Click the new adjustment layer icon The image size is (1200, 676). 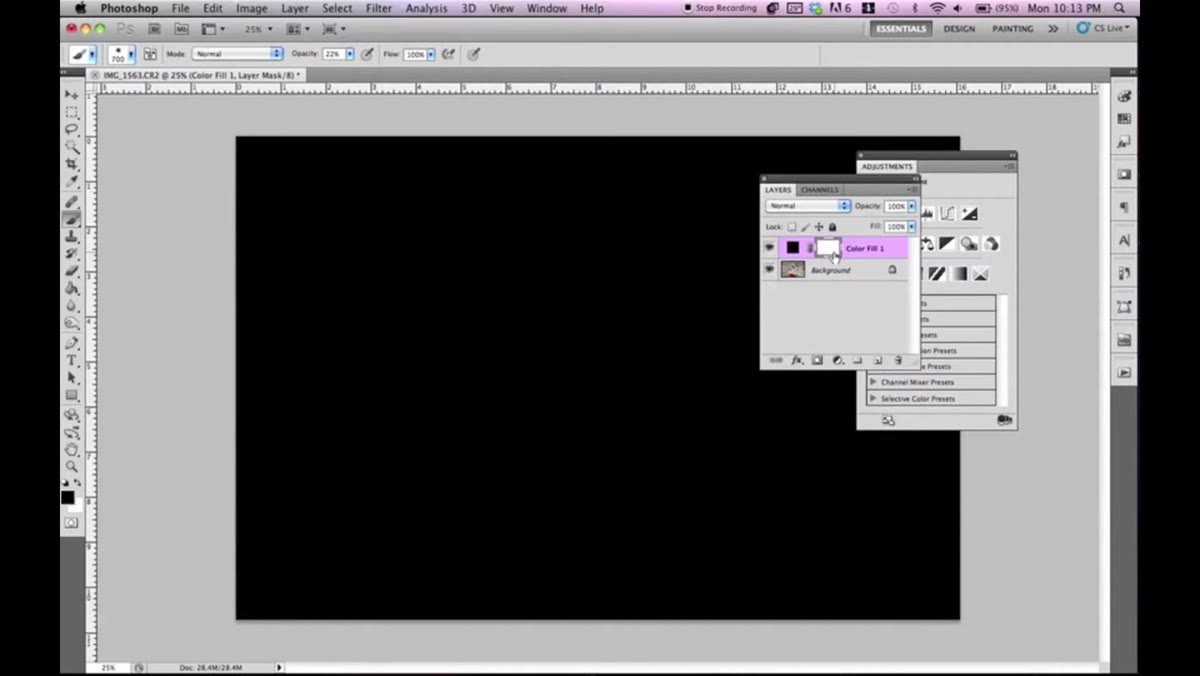click(x=838, y=360)
